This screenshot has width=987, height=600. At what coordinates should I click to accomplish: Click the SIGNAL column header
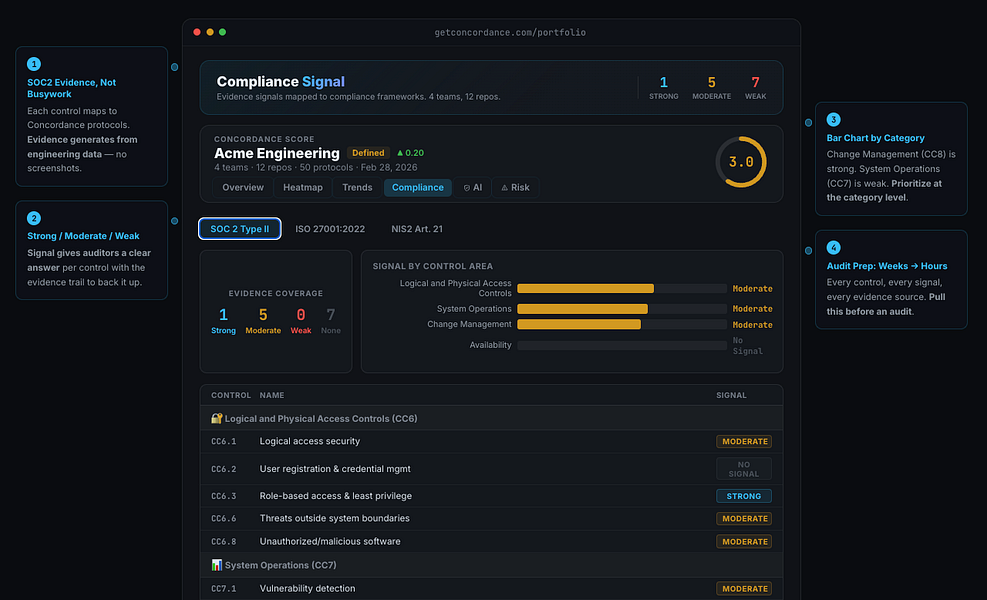coord(731,395)
